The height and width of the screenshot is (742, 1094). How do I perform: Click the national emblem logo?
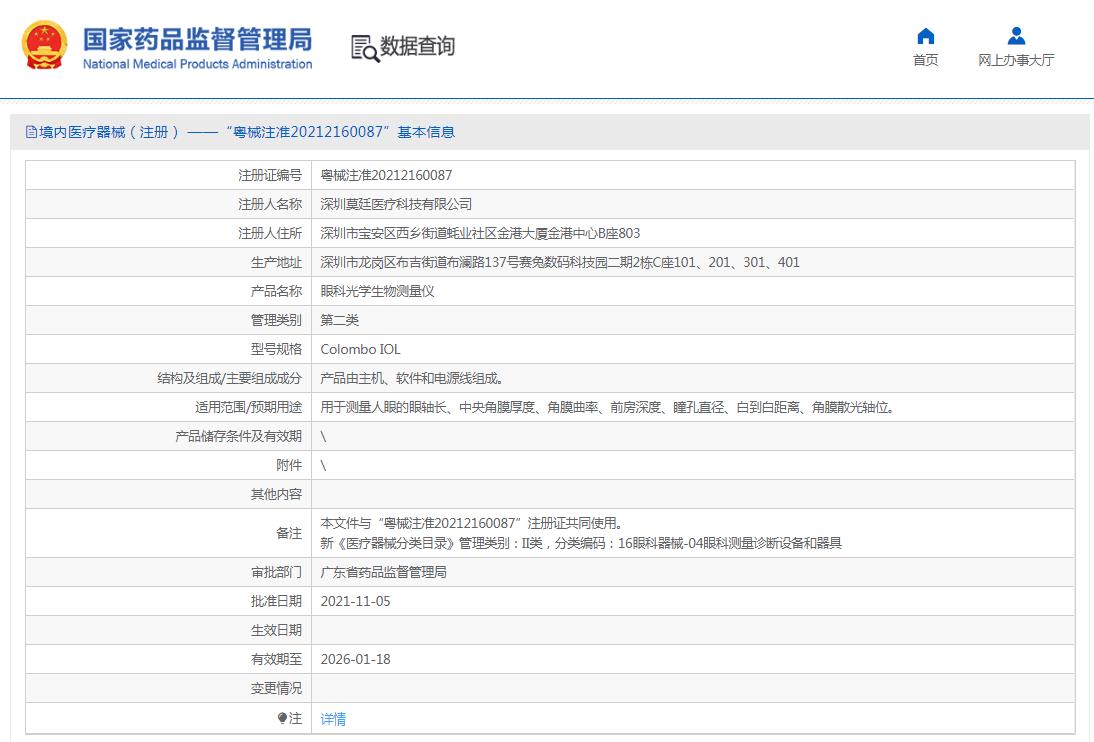(x=45, y=45)
